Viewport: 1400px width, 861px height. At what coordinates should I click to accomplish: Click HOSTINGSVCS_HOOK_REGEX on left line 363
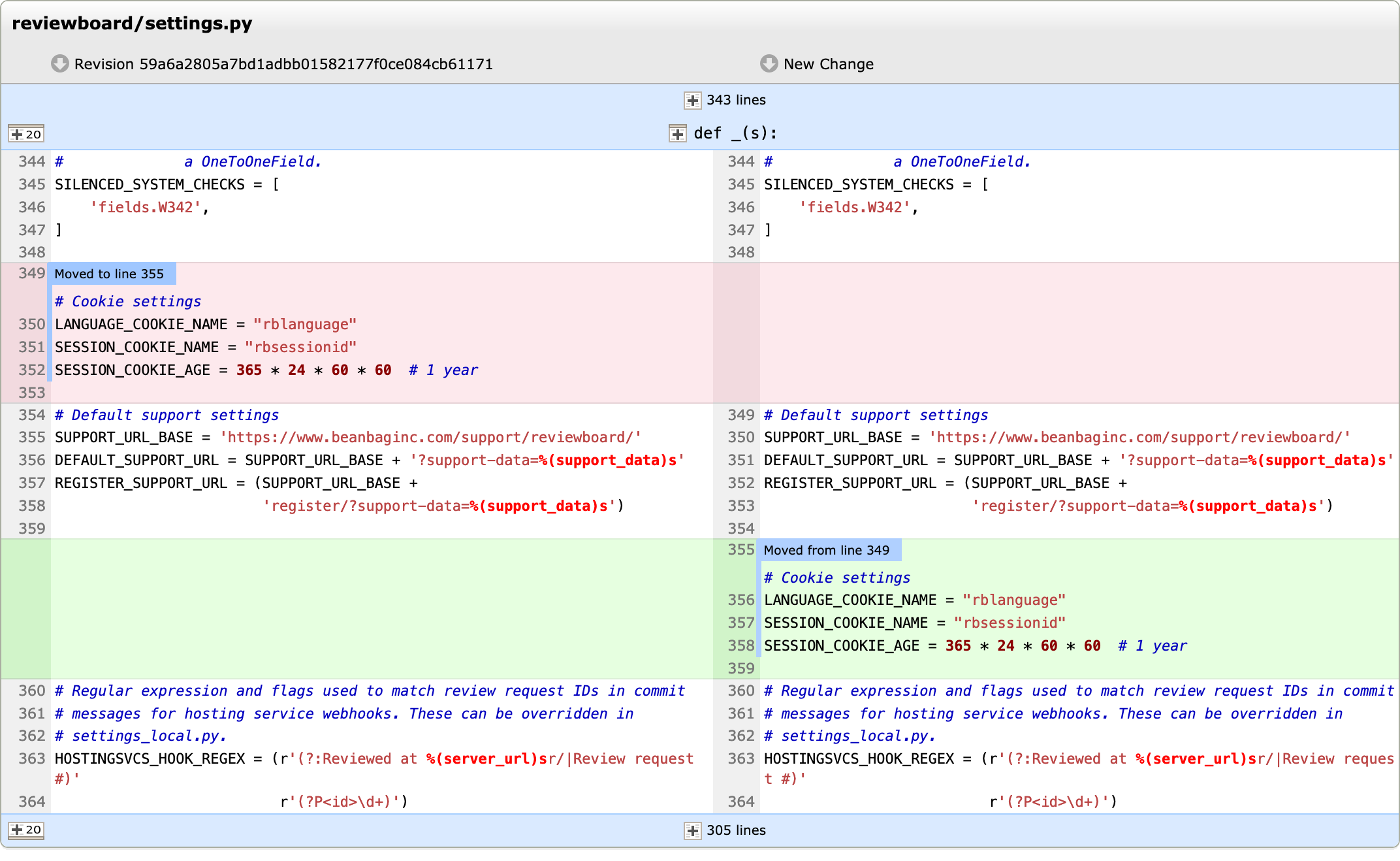pos(150,758)
